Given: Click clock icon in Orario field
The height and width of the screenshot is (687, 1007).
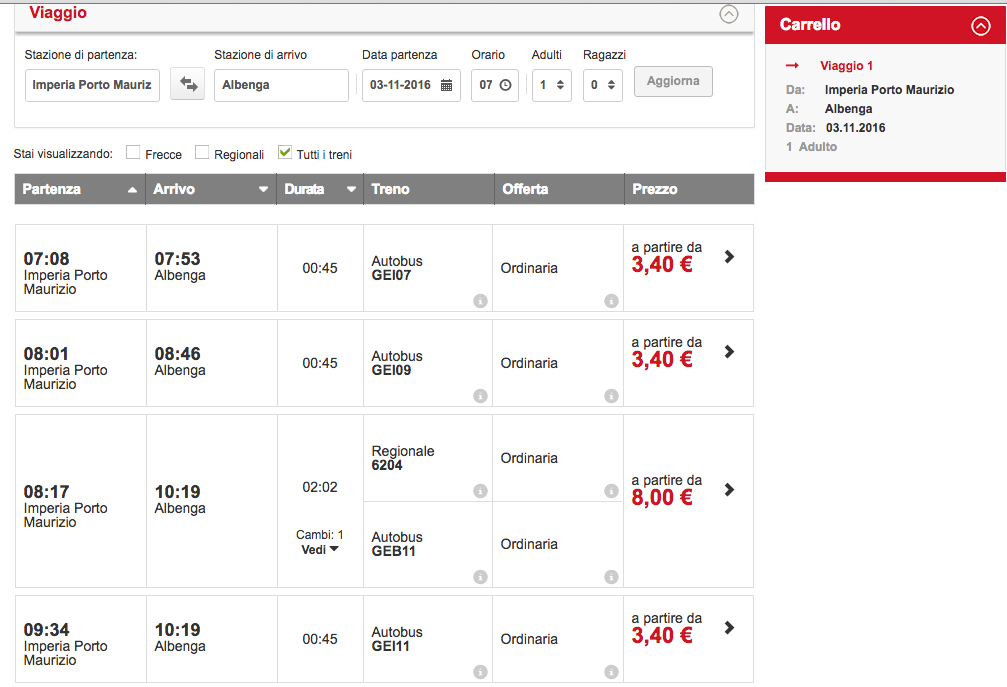Looking at the screenshot, I should [x=505, y=86].
